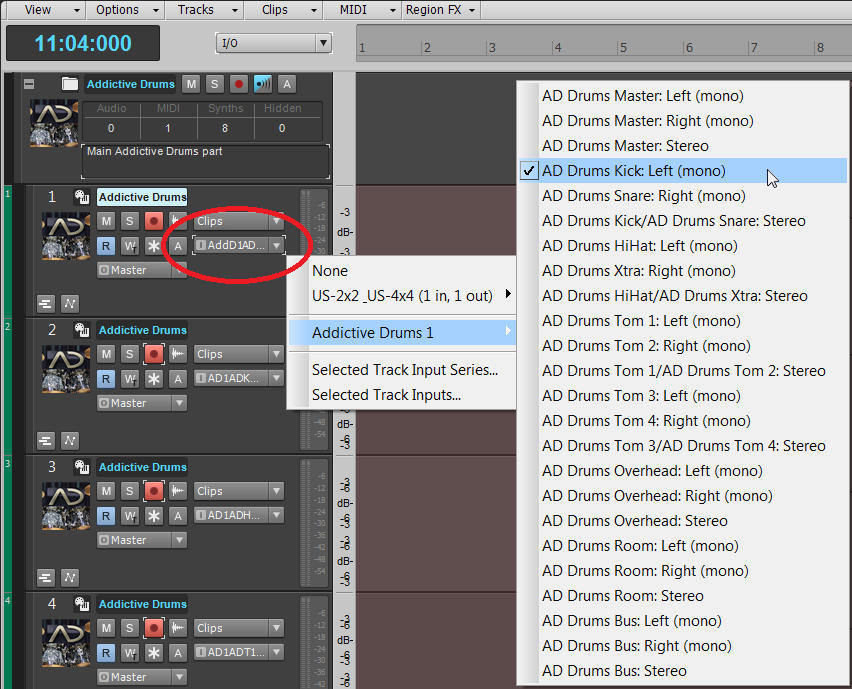The width and height of the screenshot is (852, 689).
Task: Click track 3 italic N automation lanes icon
Action: coord(70,578)
